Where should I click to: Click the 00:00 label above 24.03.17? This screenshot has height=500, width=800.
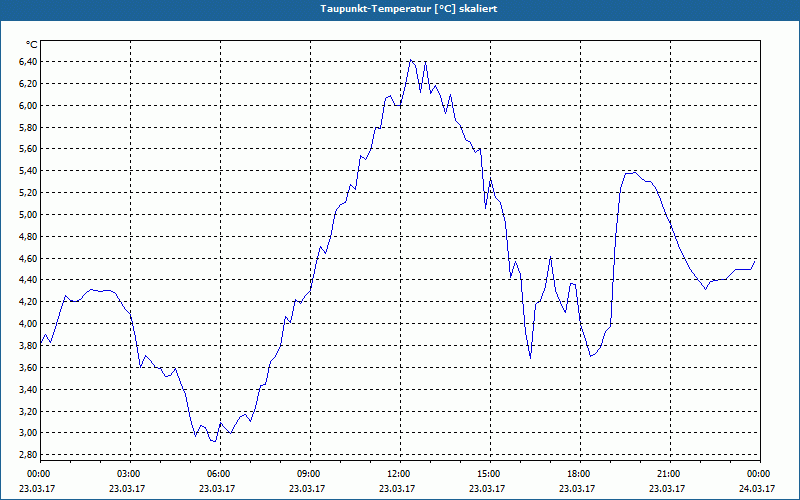[x=760, y=474]
